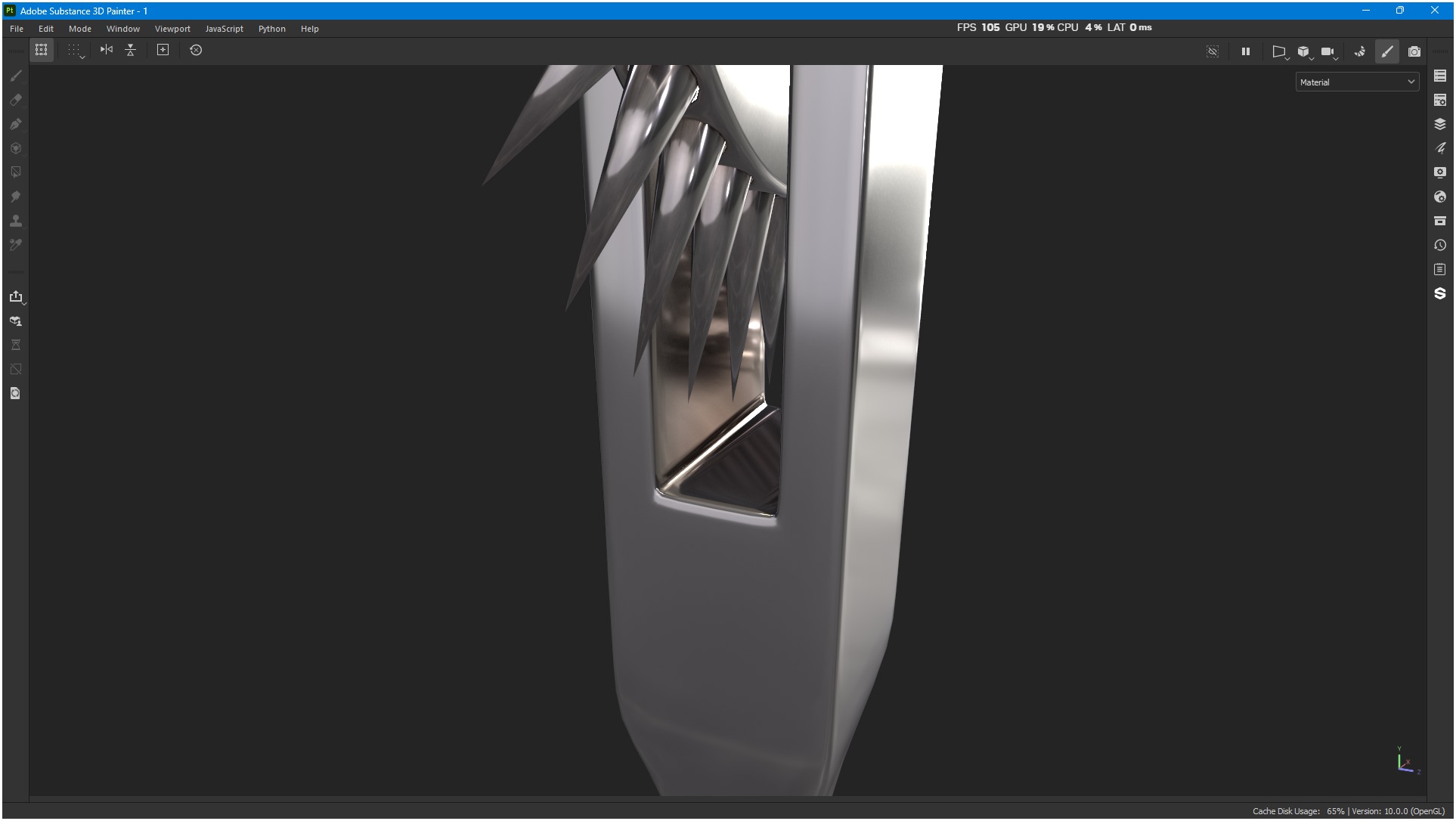Viewport: 1456px width, 821px height.
Task: Open the Shader Settings sphere icon
Action: pyautogui.click(x=1439, y=197)
